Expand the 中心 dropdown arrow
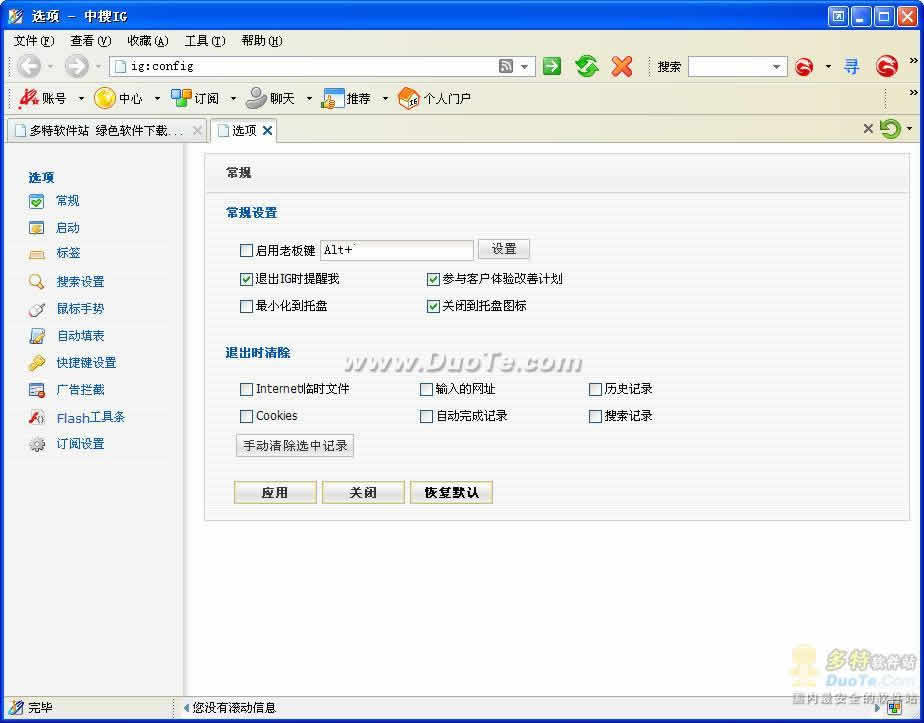Image resolution: width=924 pixels, height=723 pixels. click(157, 98)
